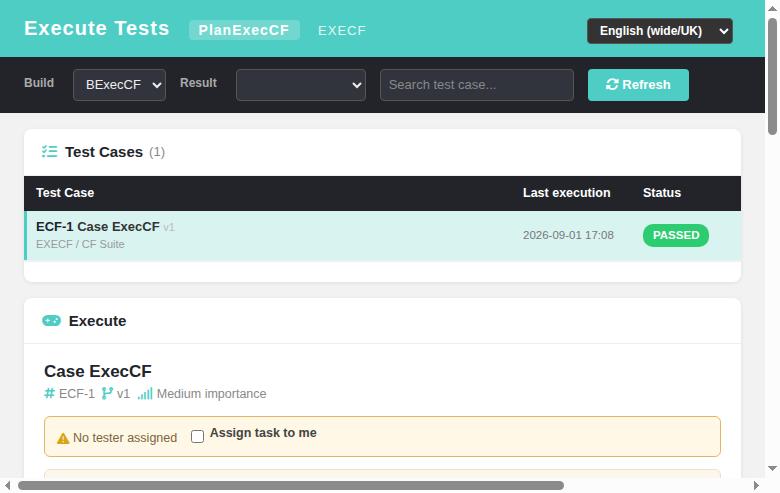This screenshot has height=493, width=780.
Task: Click the scroll up arrow
Action: (772, 8)
